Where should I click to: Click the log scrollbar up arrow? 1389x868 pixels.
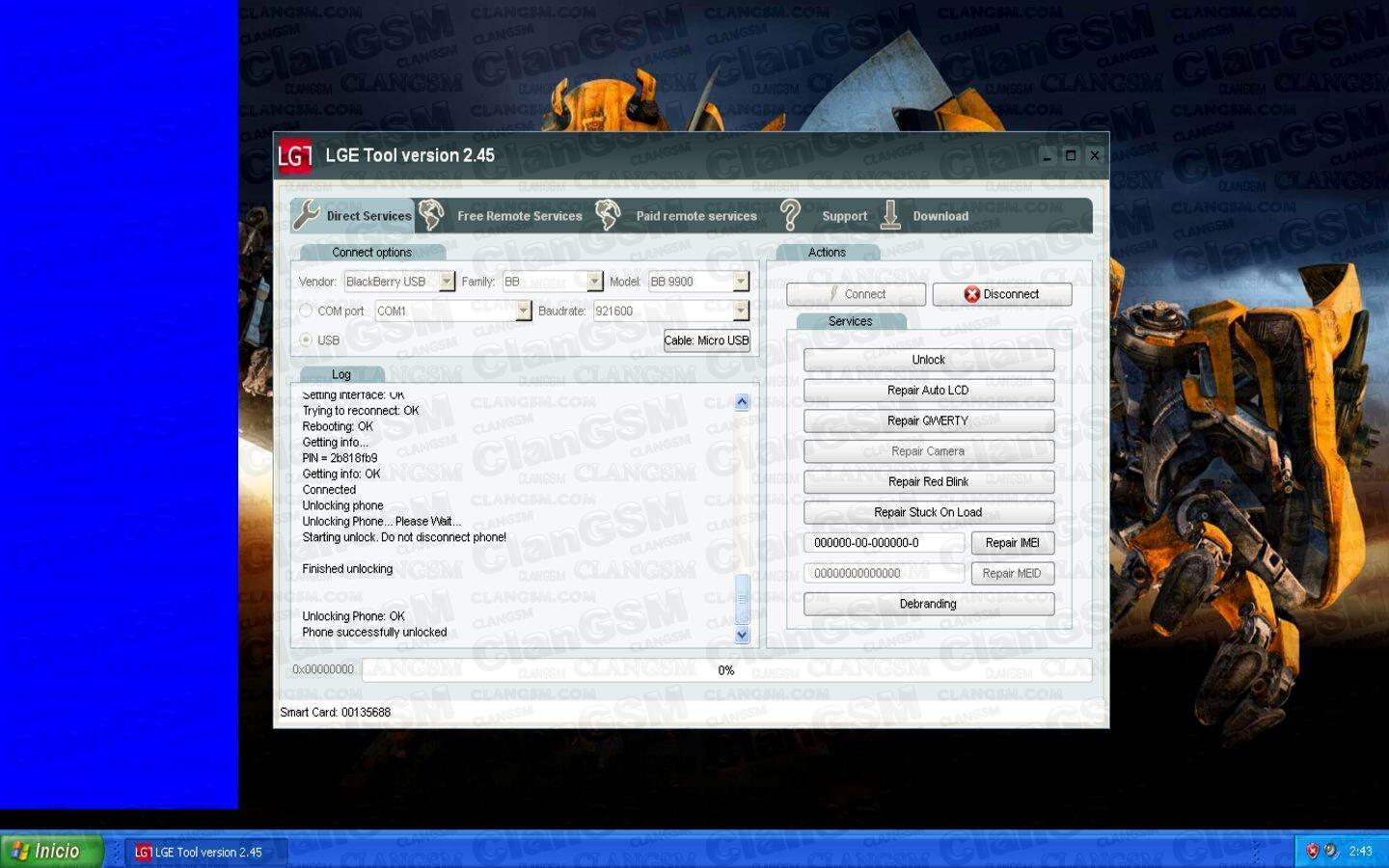click(742, 402)
